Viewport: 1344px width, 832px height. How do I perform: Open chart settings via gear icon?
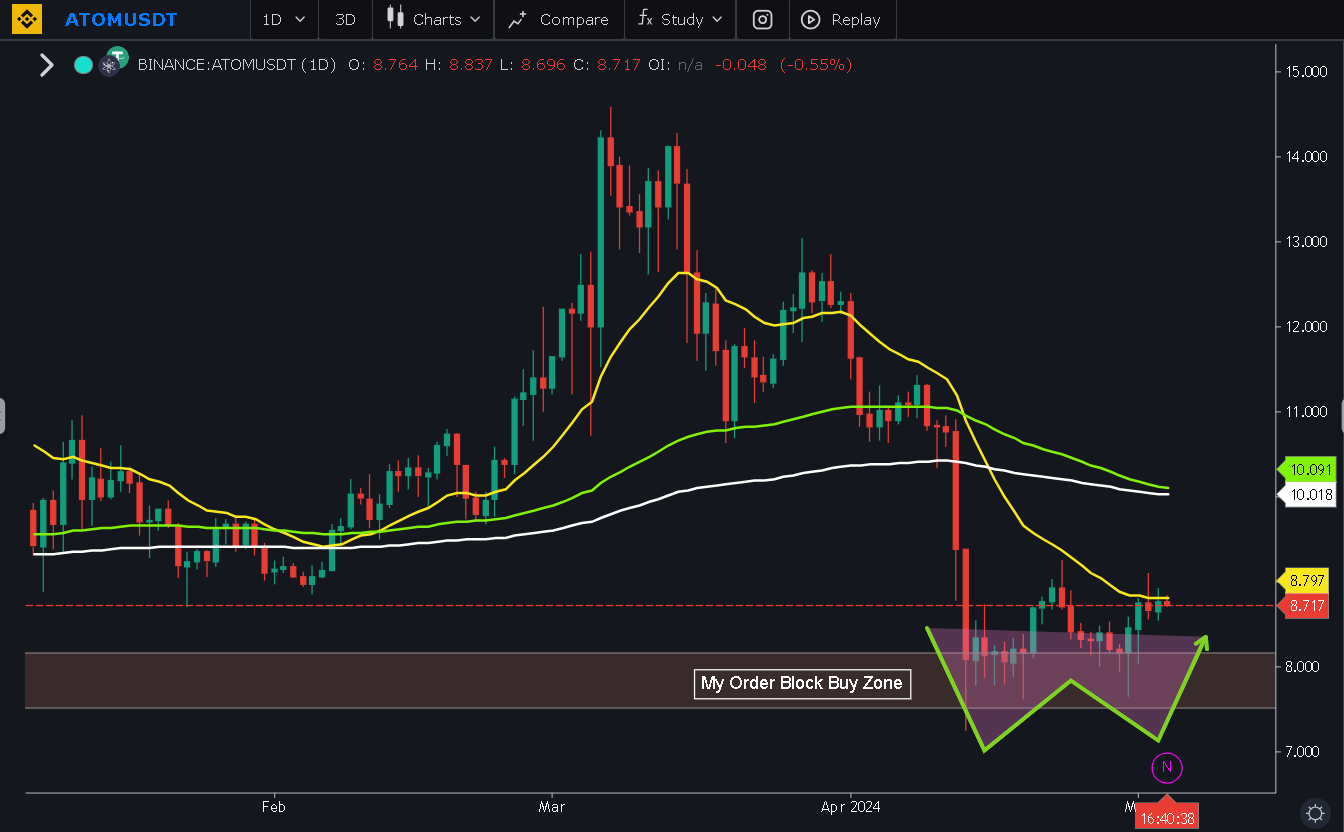tap(1314, 811)
